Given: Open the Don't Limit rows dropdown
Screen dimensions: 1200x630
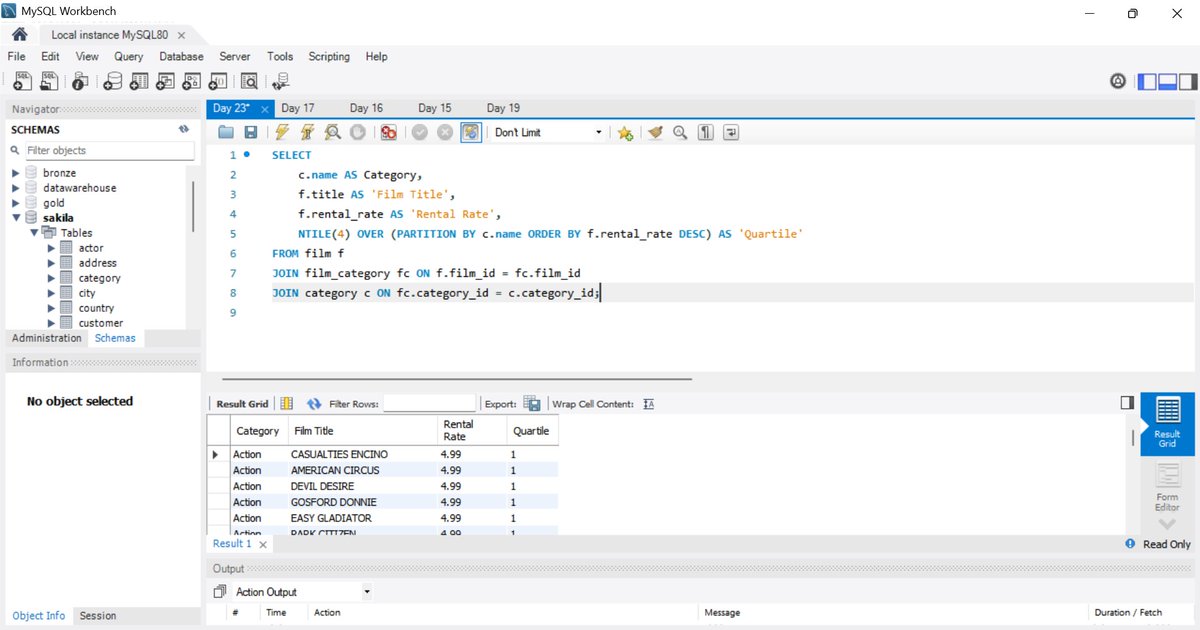Looking at the screenshot, I should coord(548,132).
